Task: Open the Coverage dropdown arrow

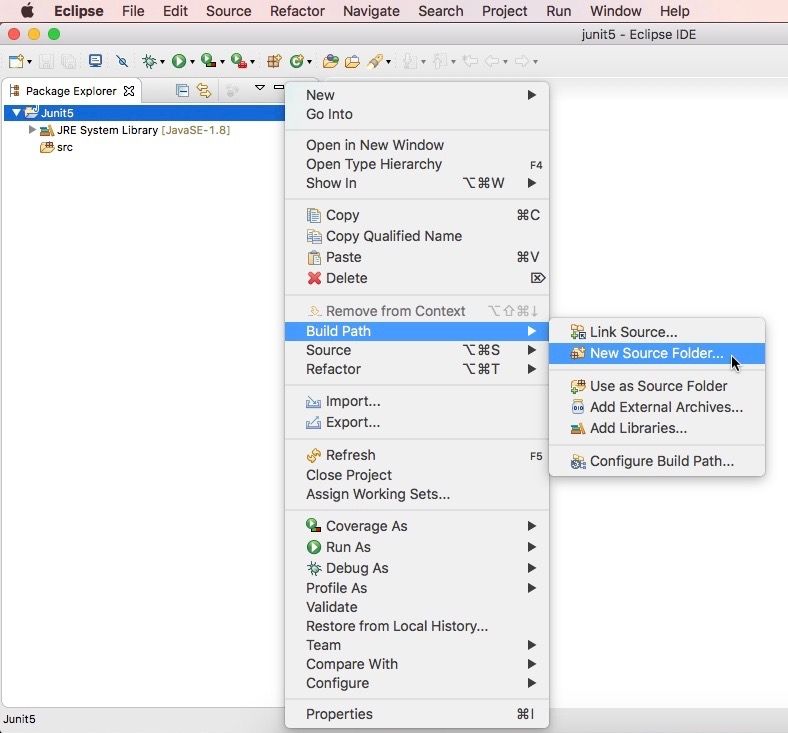Action: 222,62
